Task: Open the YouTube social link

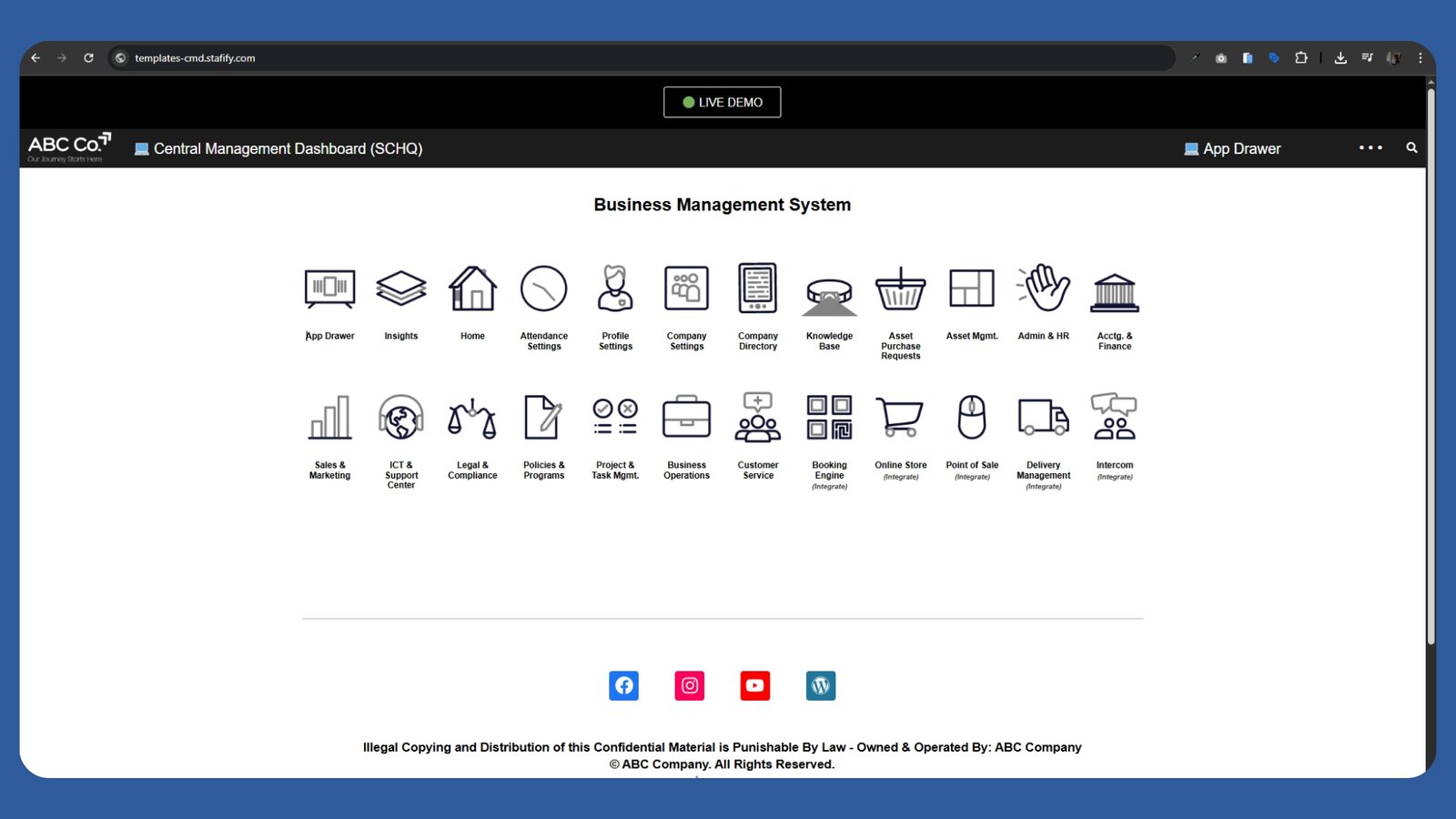Action: (755, 685)
